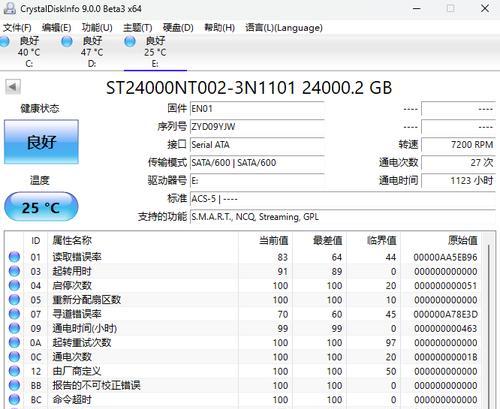Open the 编辑(E) menu
This screenshot has height=409, width=500.
(56, 28)
